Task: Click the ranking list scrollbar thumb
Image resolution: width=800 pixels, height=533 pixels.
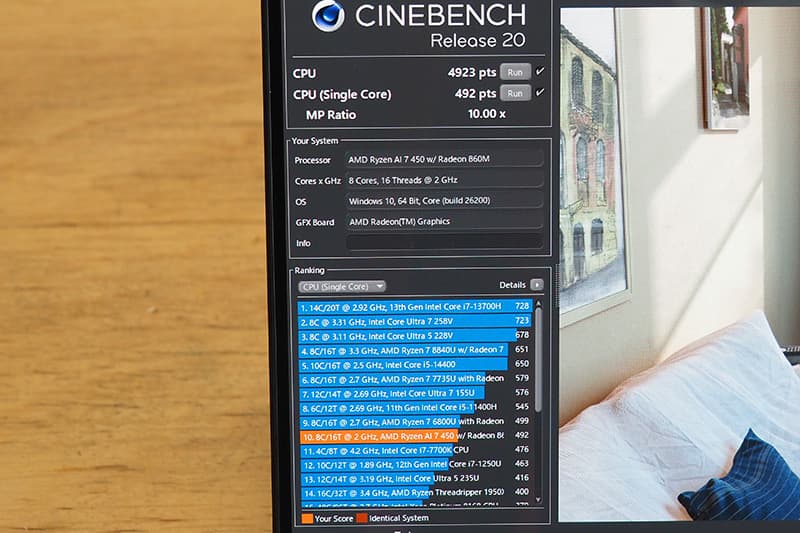Action: pos(538,360)
